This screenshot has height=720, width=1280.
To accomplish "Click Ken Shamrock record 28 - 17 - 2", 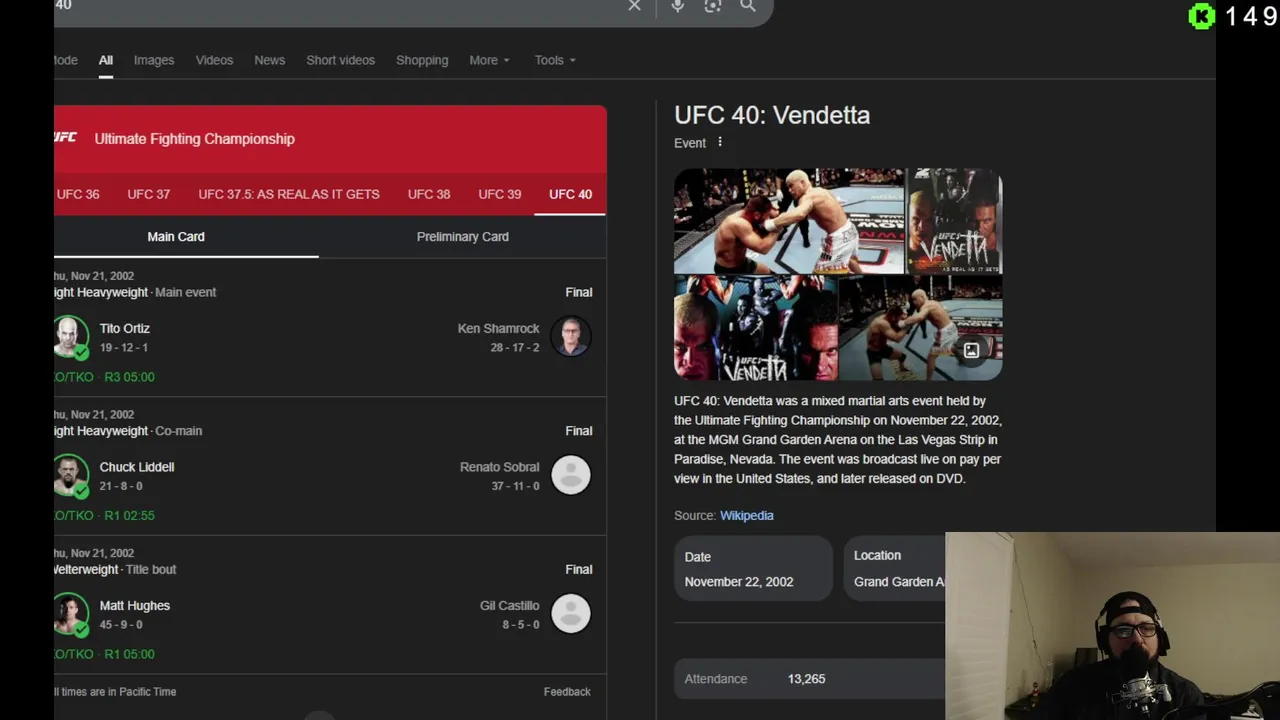I will (x=515, y=348).
